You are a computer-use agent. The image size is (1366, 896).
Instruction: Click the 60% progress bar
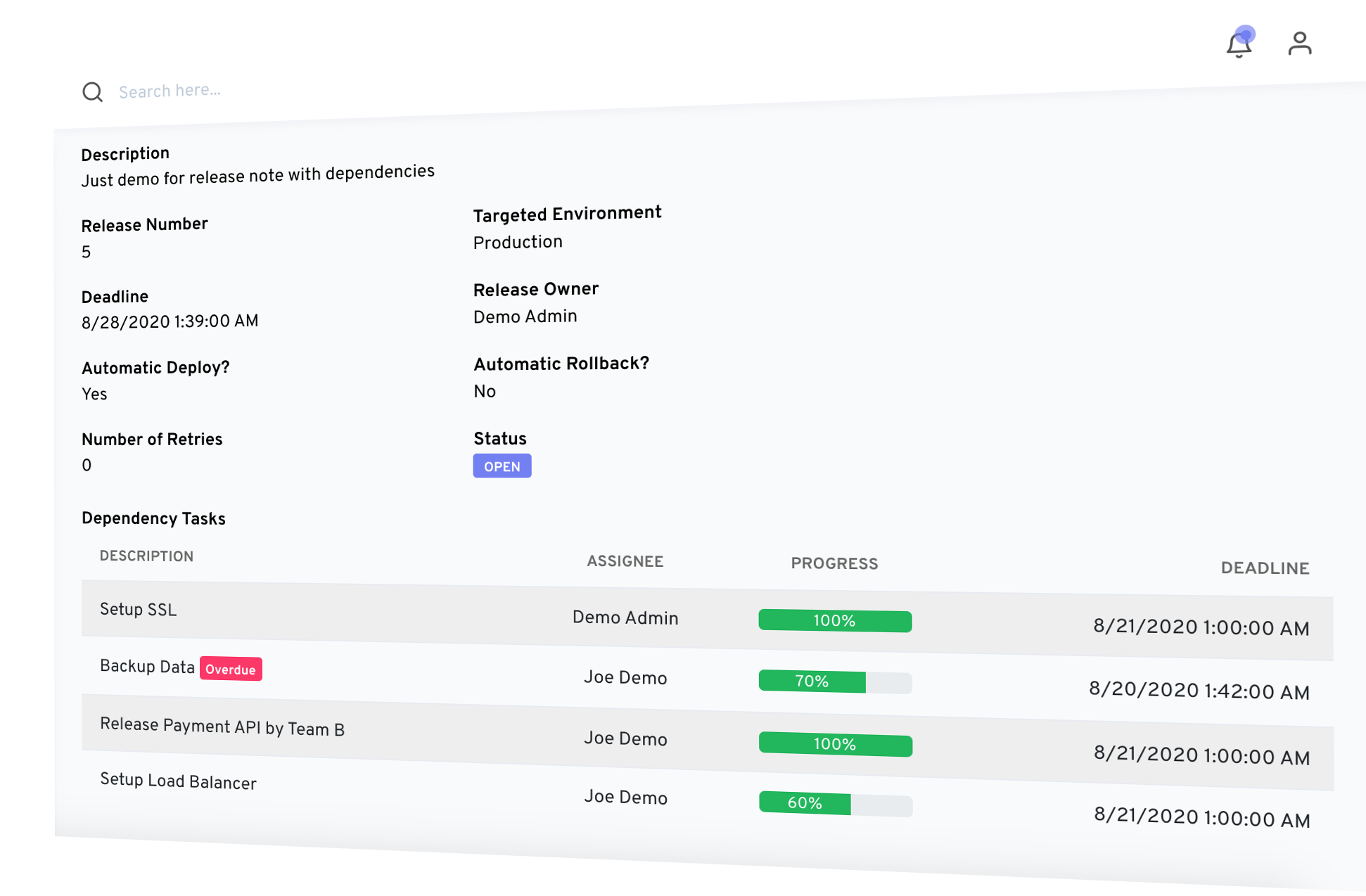[835, 803]
